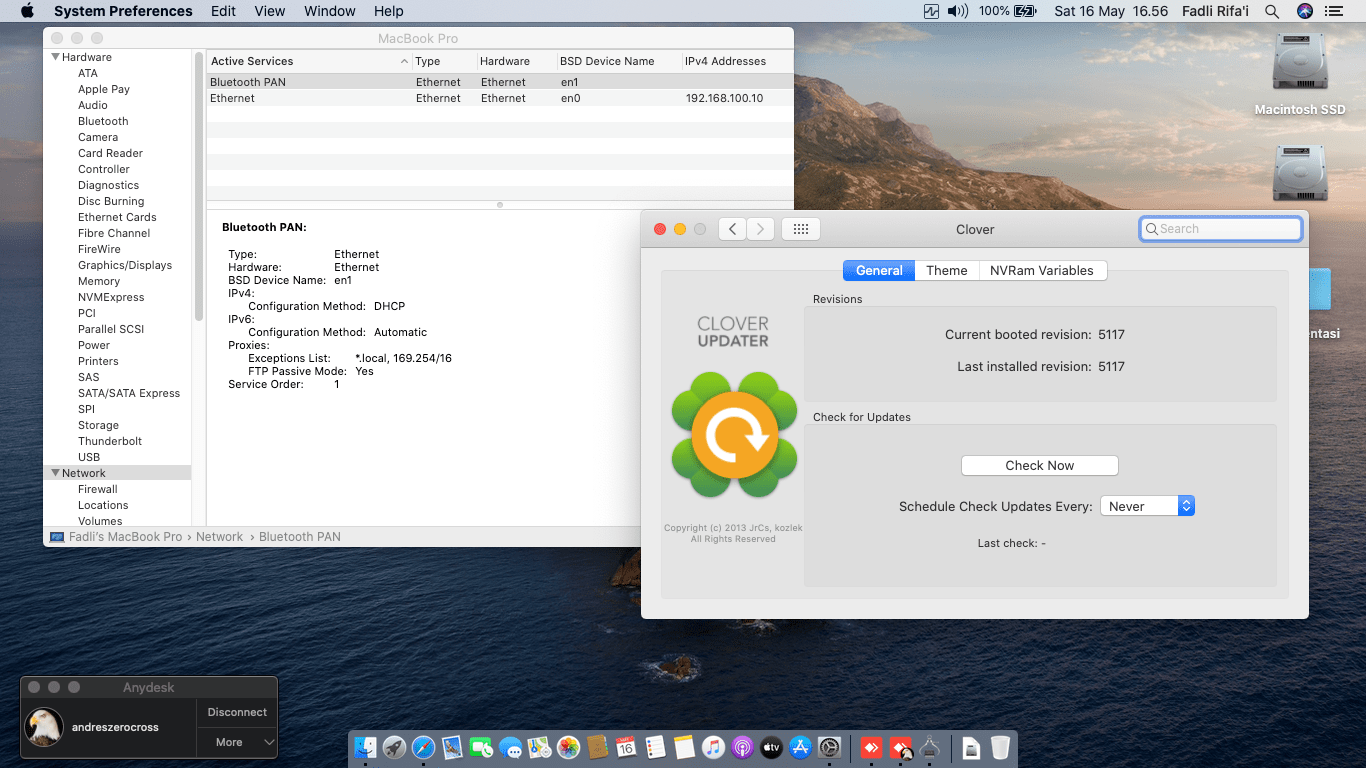Click the Check Now button

click(1040, 465)
